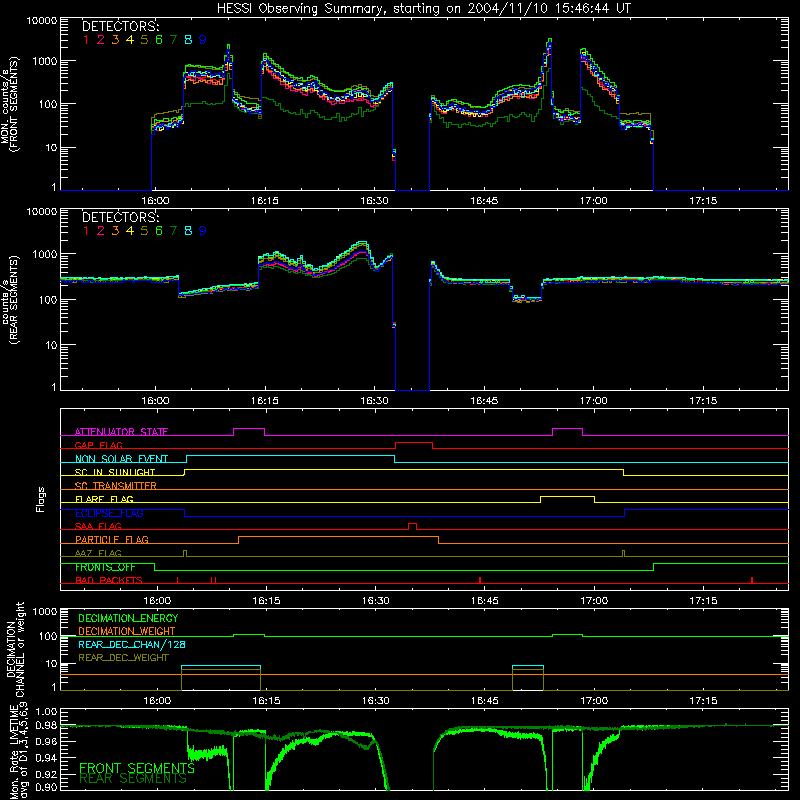Image resolution: width=800 pixels, height=800 pixels.
Task: Select green detector 6 in rear segments legend
Action: (159, 231)
